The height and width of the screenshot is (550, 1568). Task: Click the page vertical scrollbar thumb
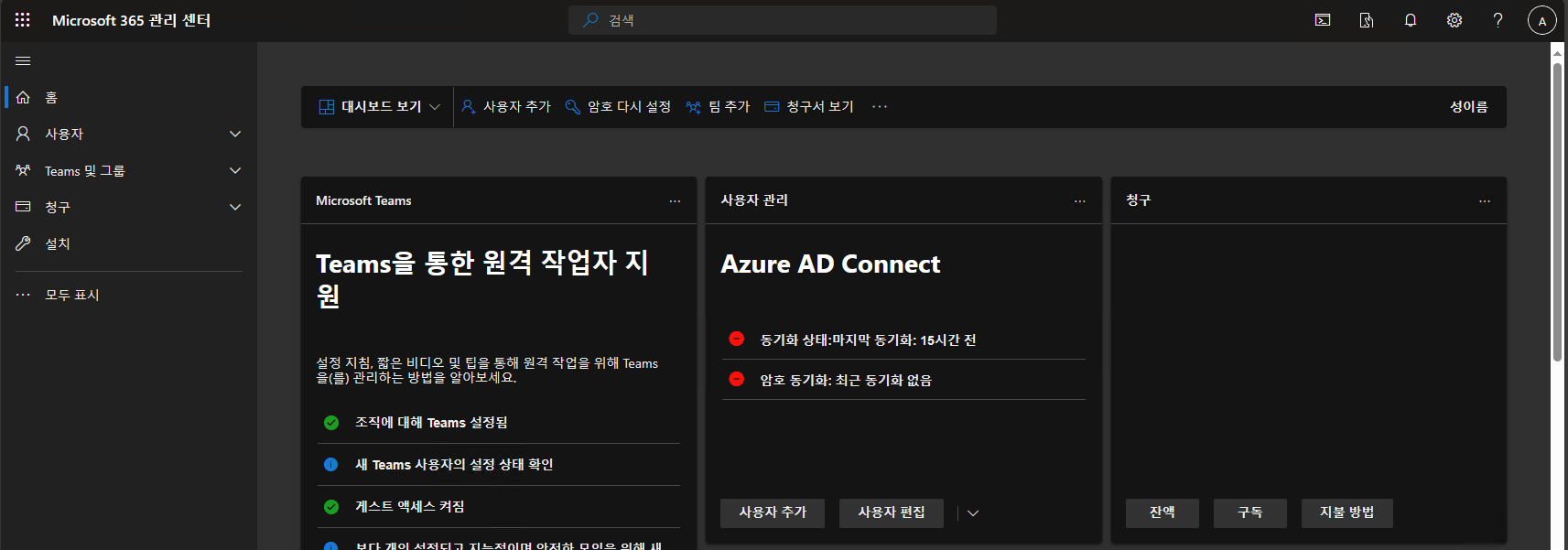(1557, 210)
